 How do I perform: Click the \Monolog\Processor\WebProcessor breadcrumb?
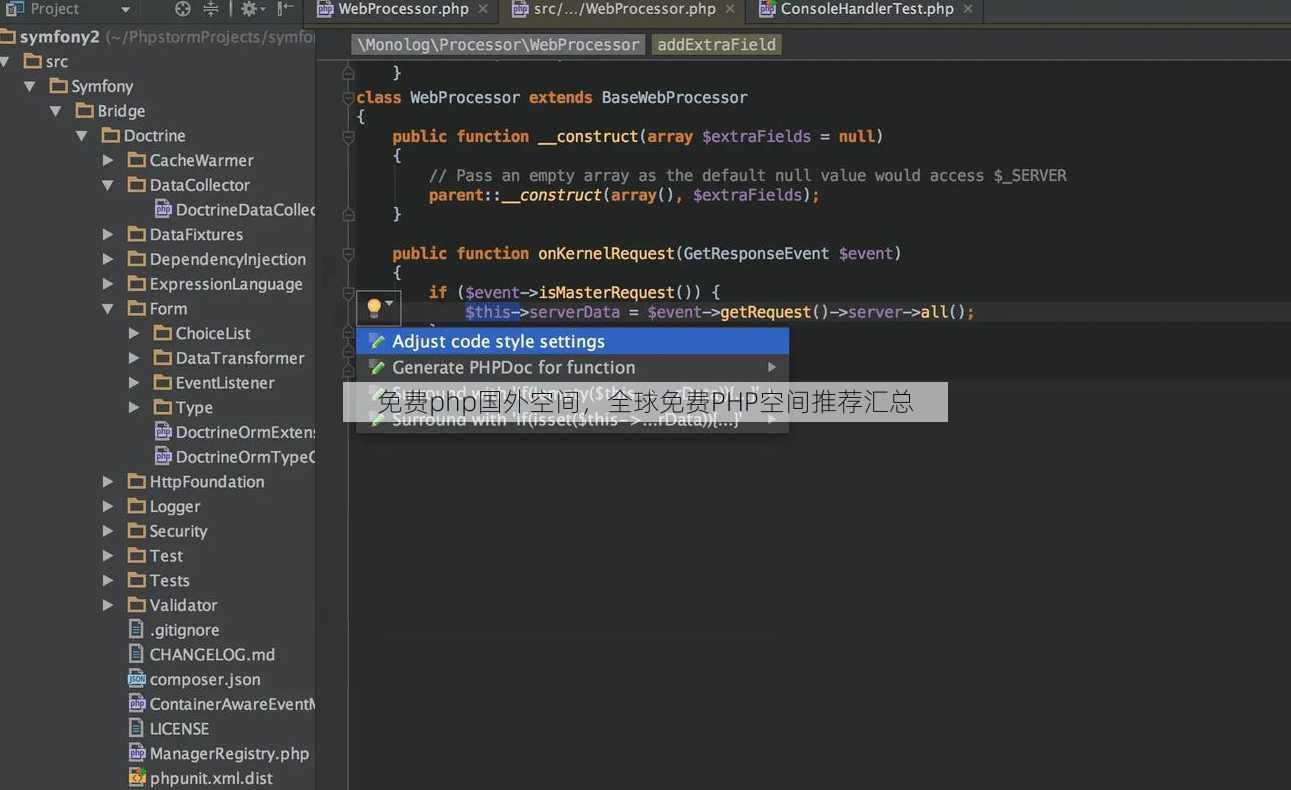pos(498,45)
